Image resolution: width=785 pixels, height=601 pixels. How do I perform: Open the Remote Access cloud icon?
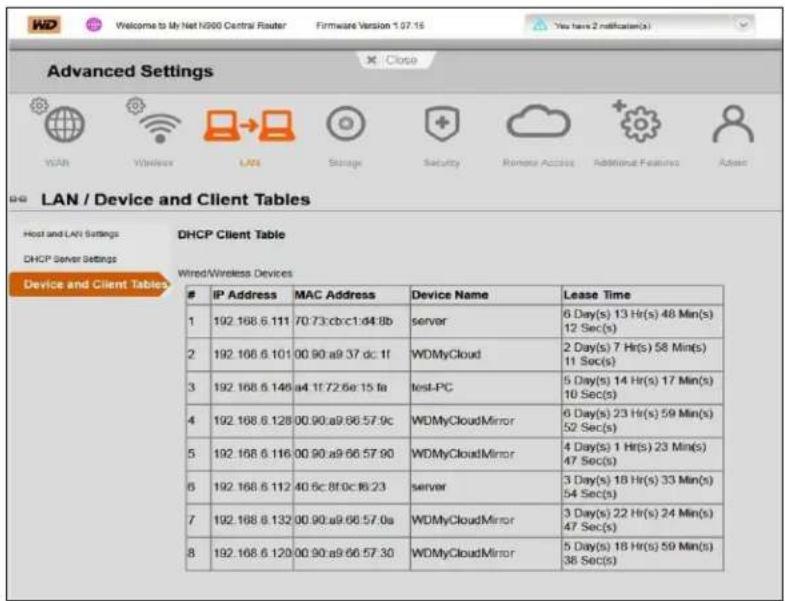point(538,121)
